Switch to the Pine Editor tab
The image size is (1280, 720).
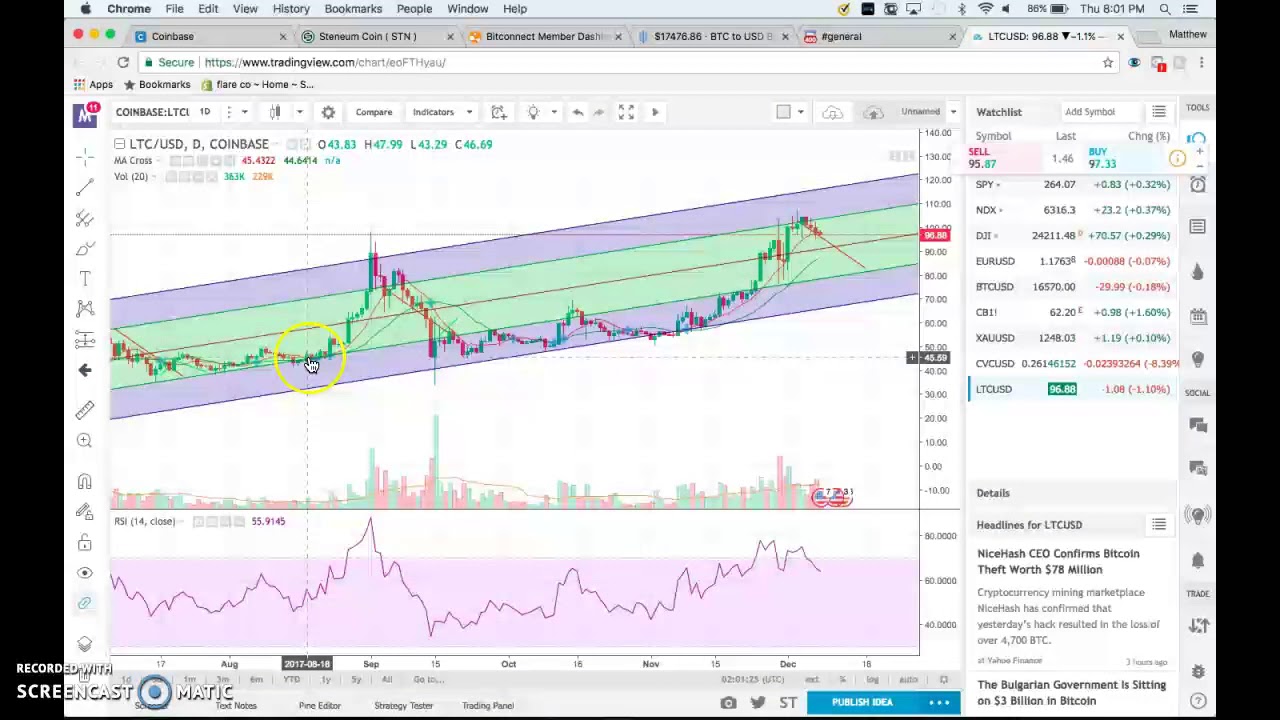point(320,706)
